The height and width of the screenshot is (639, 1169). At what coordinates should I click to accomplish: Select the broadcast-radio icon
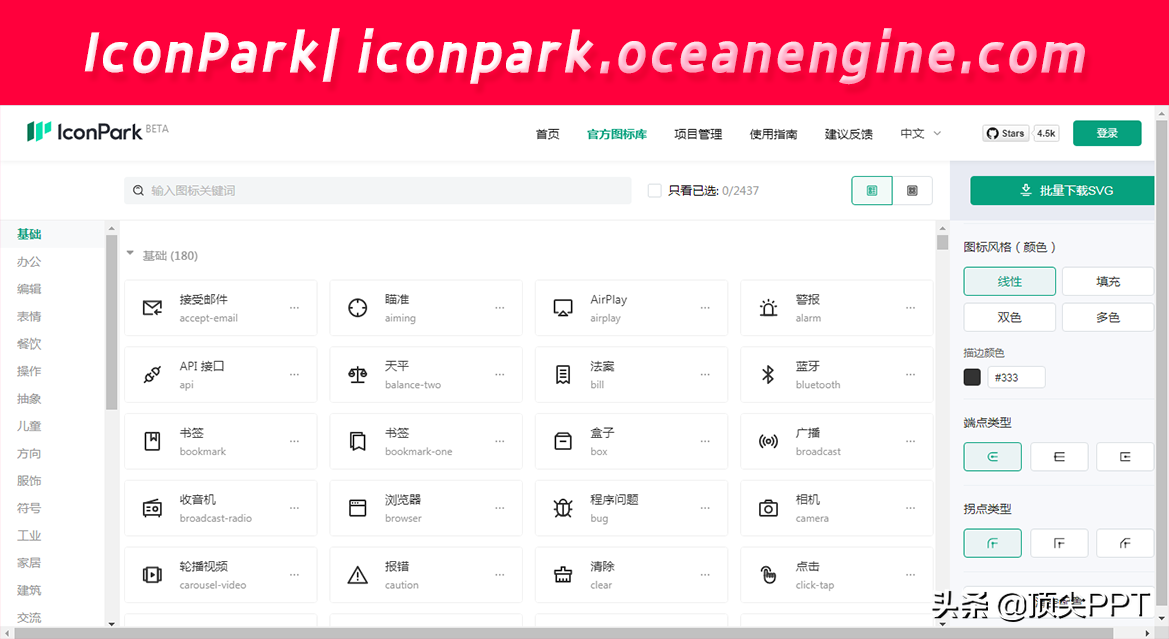click(152, 508)
